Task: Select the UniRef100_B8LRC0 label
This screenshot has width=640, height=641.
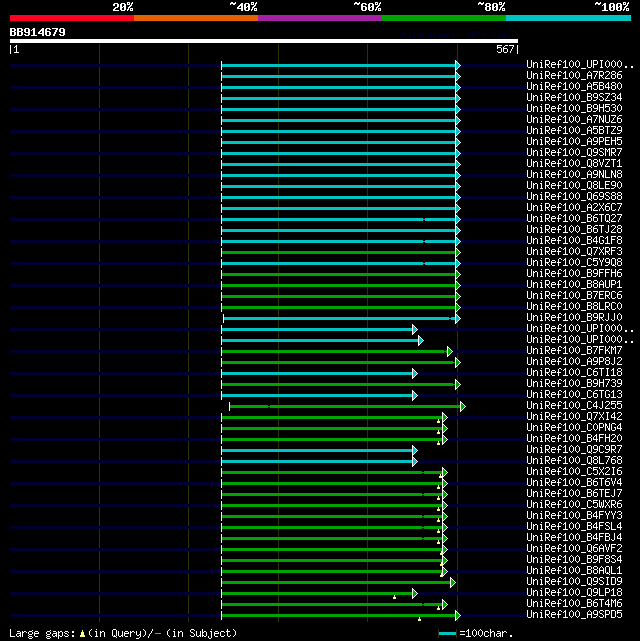Action: tap(574, 307)
